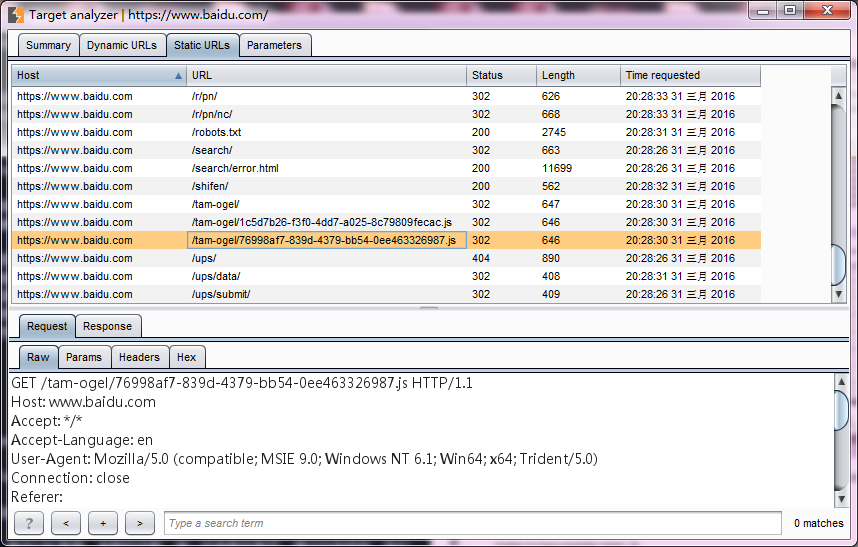Click the request pane scrollbar thumb
The width and height of the screenshot is (858, 547).
[841, 410]
